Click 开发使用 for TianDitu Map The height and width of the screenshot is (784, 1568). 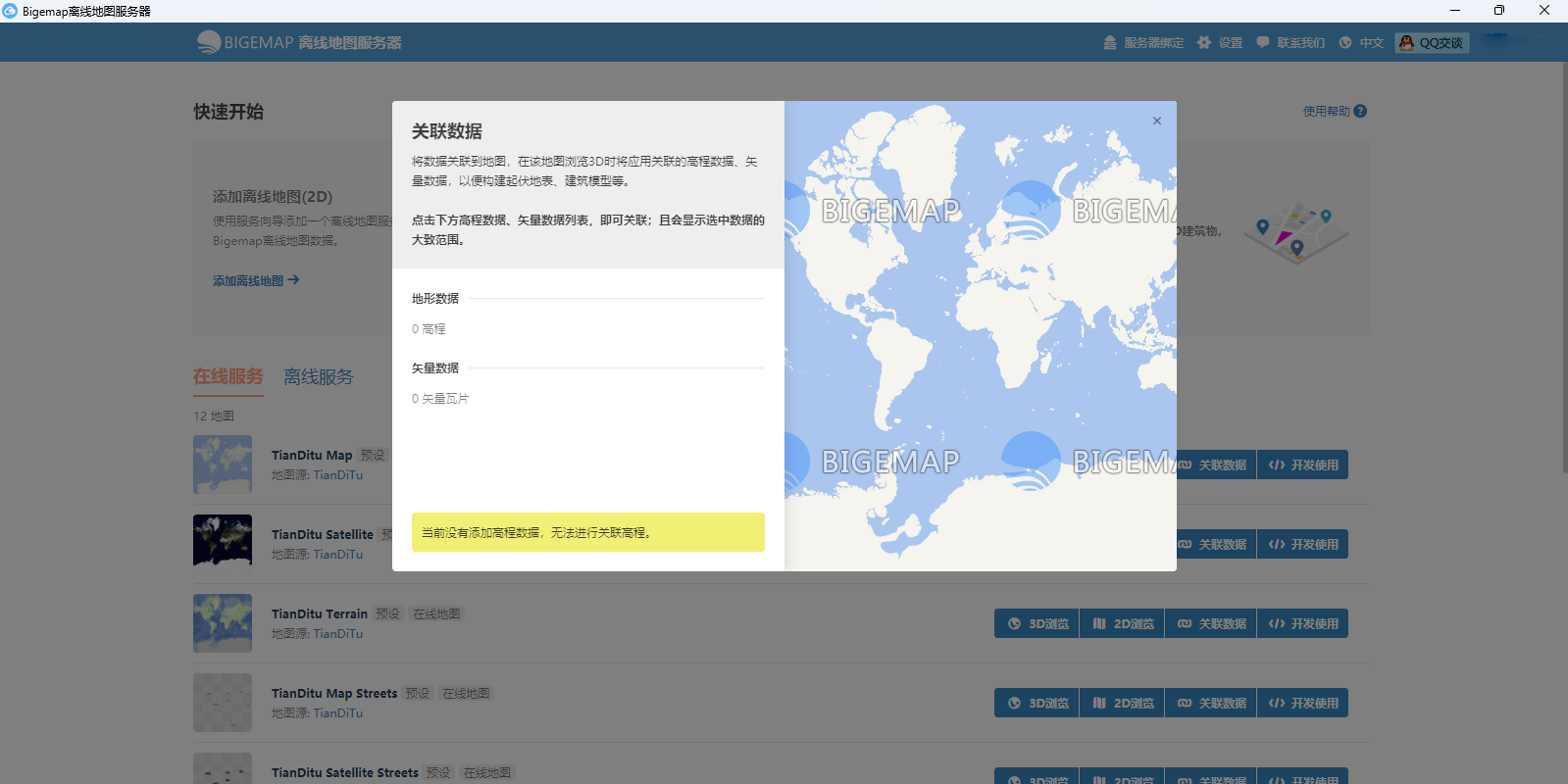point(1302,465)
